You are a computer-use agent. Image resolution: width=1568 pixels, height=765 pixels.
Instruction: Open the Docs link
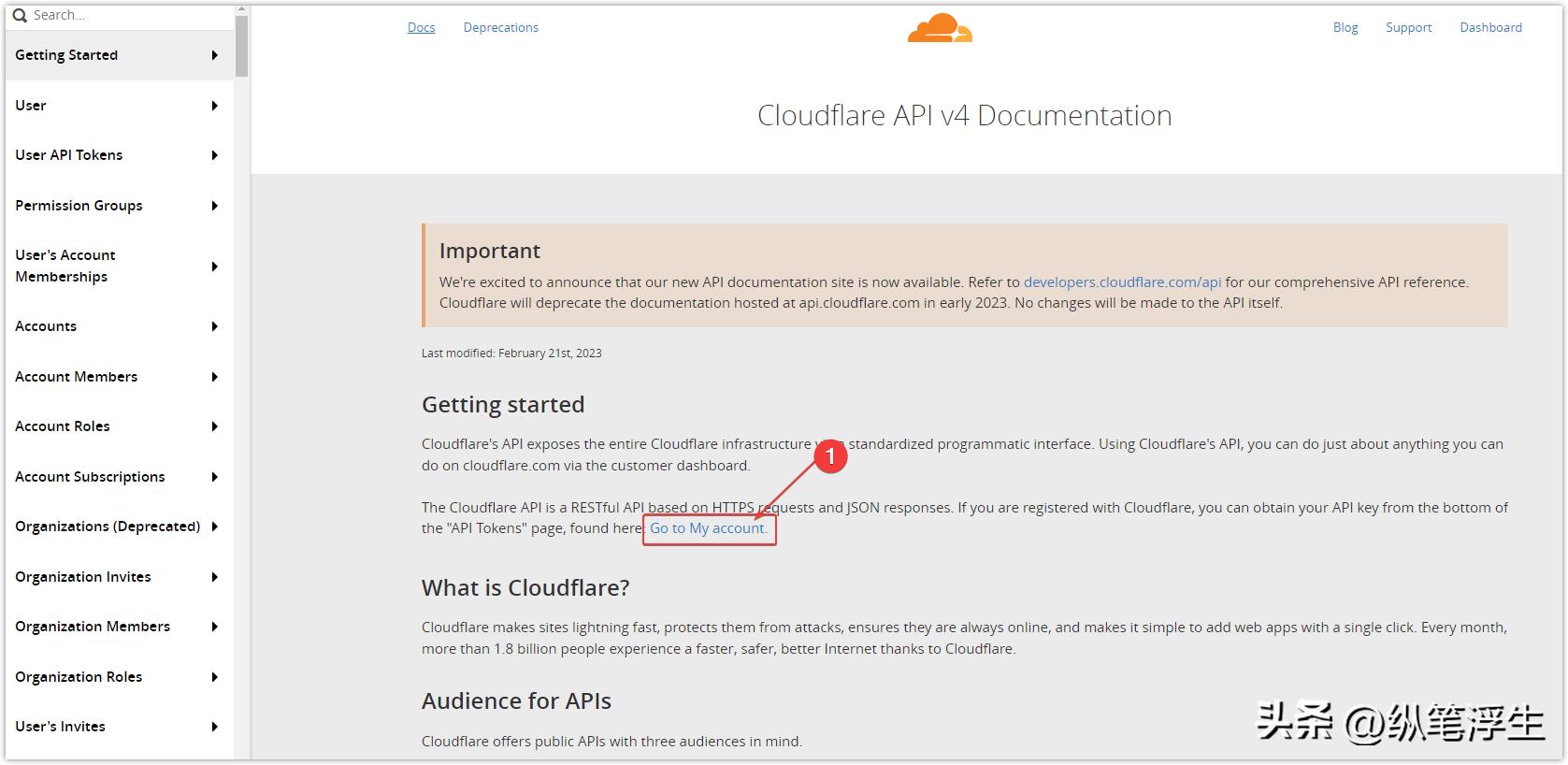click(422, 28)
